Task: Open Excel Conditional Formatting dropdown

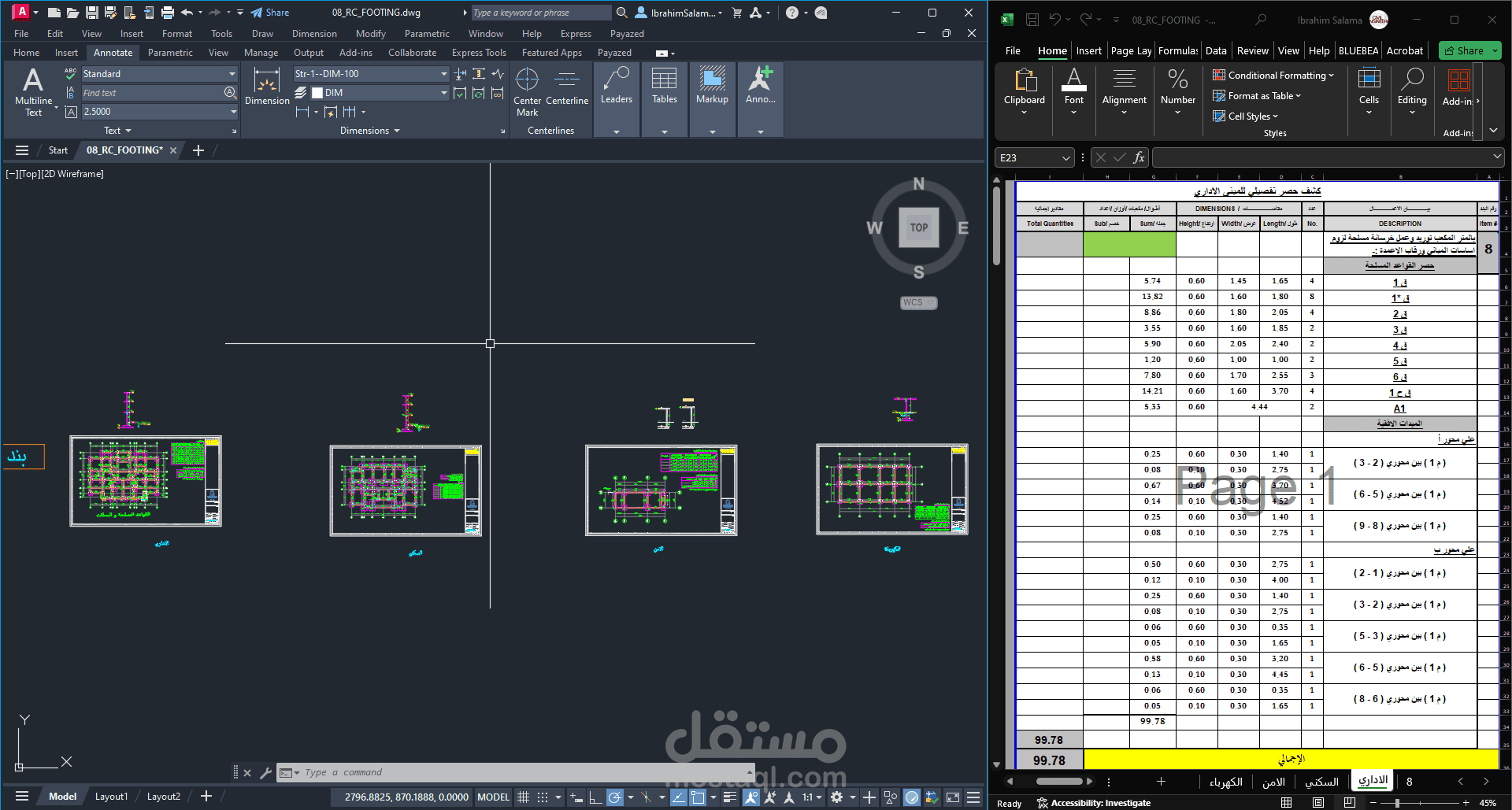Action: 1273,76
